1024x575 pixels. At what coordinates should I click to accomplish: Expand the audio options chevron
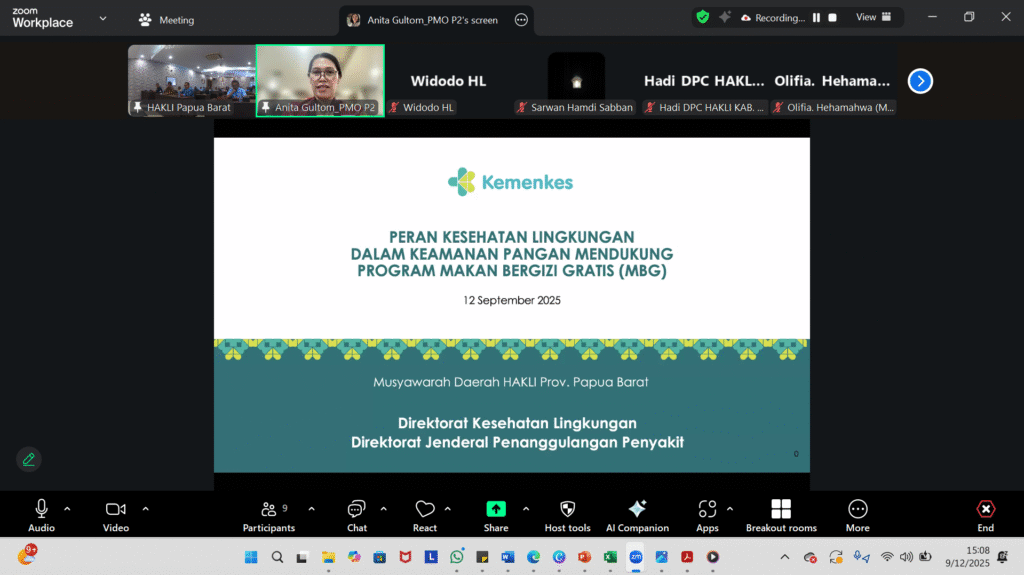point(67,508)
